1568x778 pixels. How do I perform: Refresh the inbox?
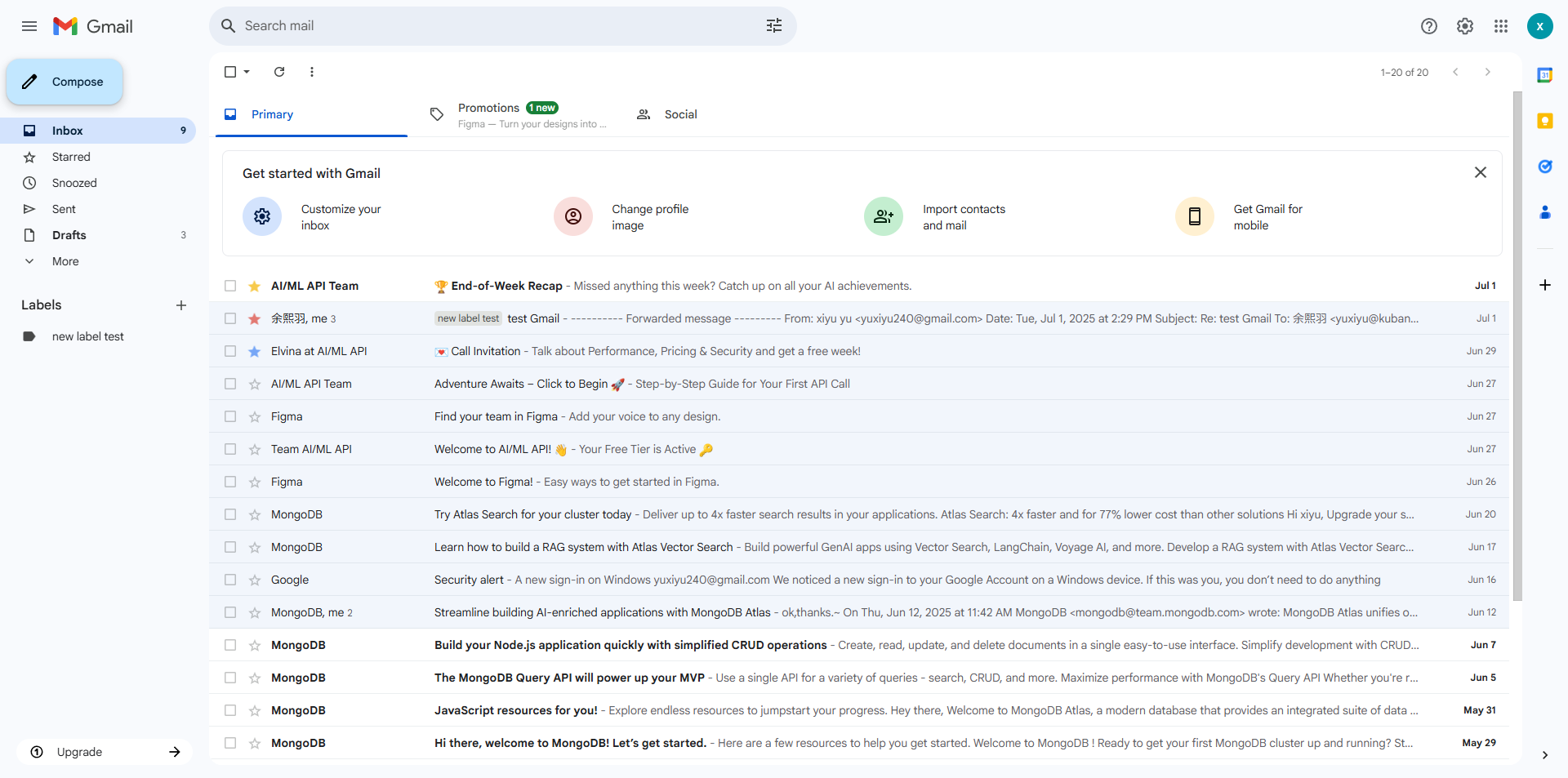click(x=279, y=72)
